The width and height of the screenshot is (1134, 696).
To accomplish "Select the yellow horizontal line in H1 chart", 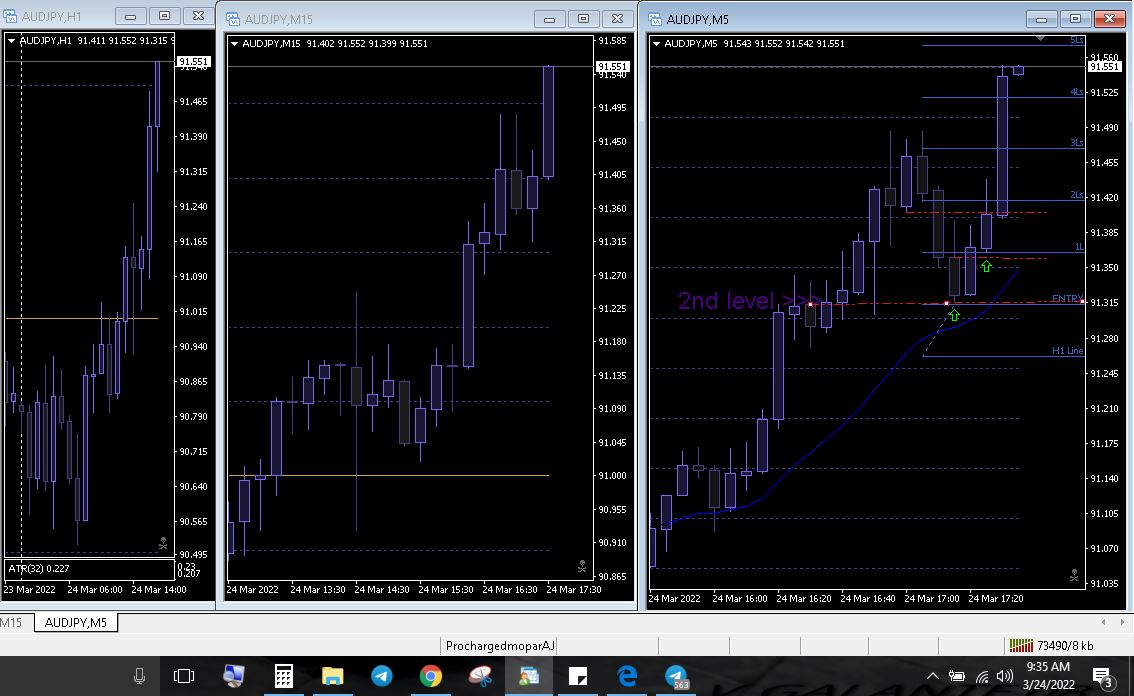I will coord(81,318).
